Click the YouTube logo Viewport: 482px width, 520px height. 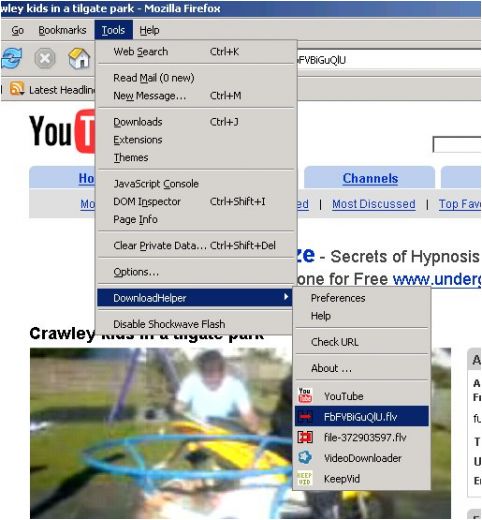tap(62, 131)
